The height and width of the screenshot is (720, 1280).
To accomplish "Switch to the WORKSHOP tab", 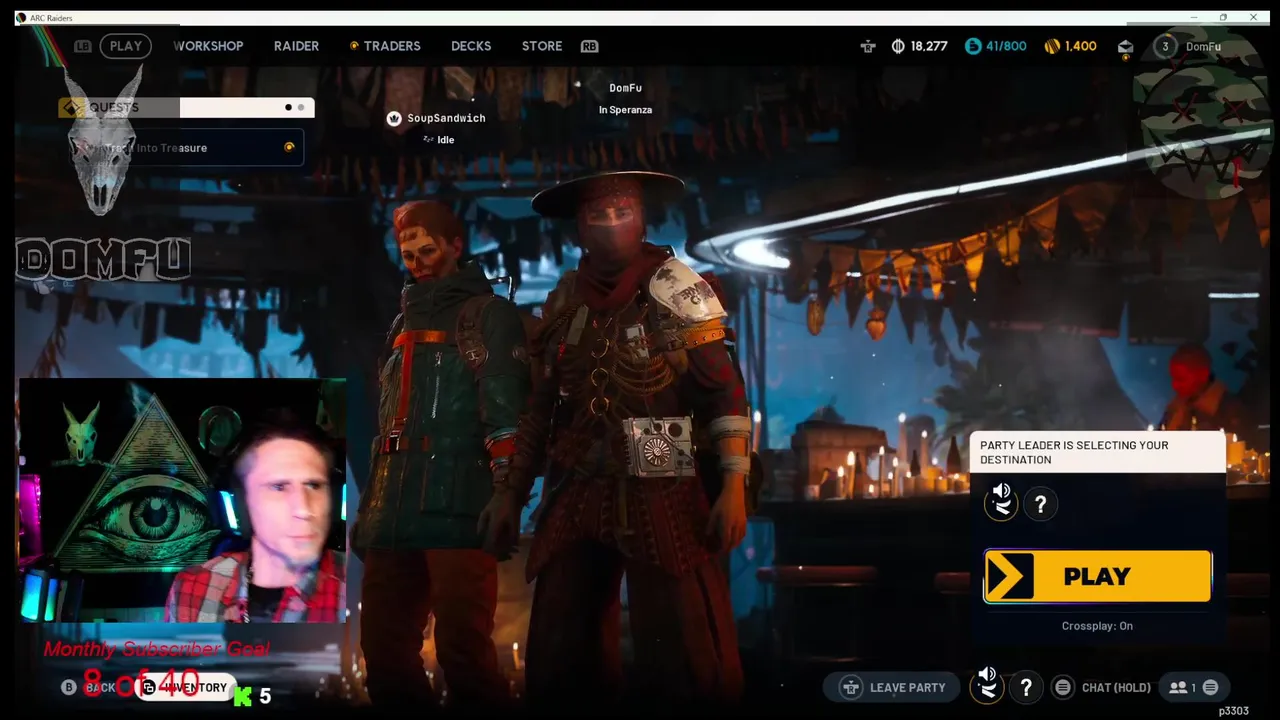I will click(x=208, y=46).
